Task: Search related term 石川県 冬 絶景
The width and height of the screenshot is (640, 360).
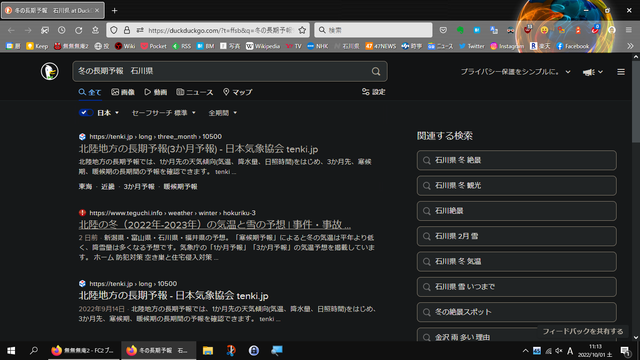Action: point(517,160)
